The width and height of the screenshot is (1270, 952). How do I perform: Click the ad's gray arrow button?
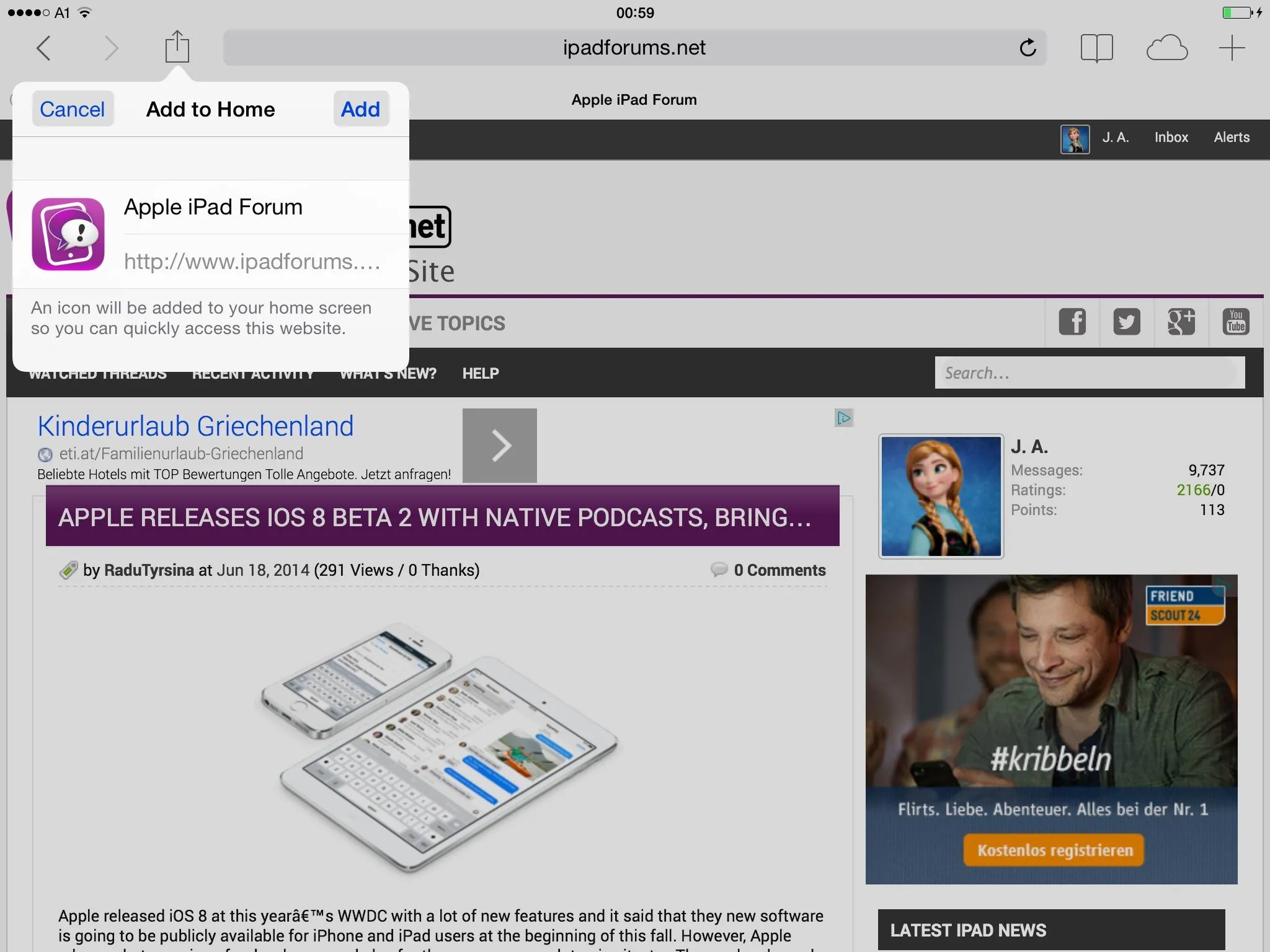coord(500,445)
